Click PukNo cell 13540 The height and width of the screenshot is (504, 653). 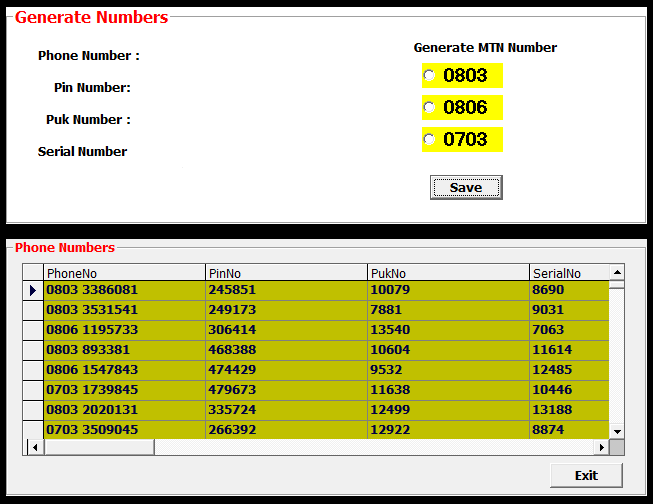(449, 330)
